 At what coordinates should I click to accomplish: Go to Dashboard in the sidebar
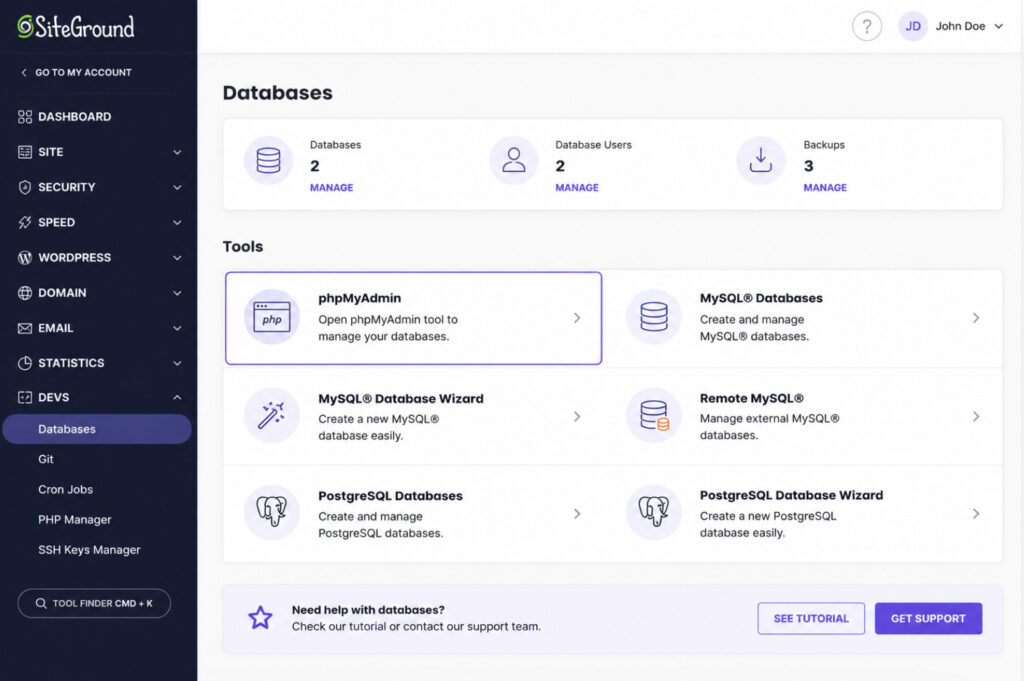click(x=74, y=117)
